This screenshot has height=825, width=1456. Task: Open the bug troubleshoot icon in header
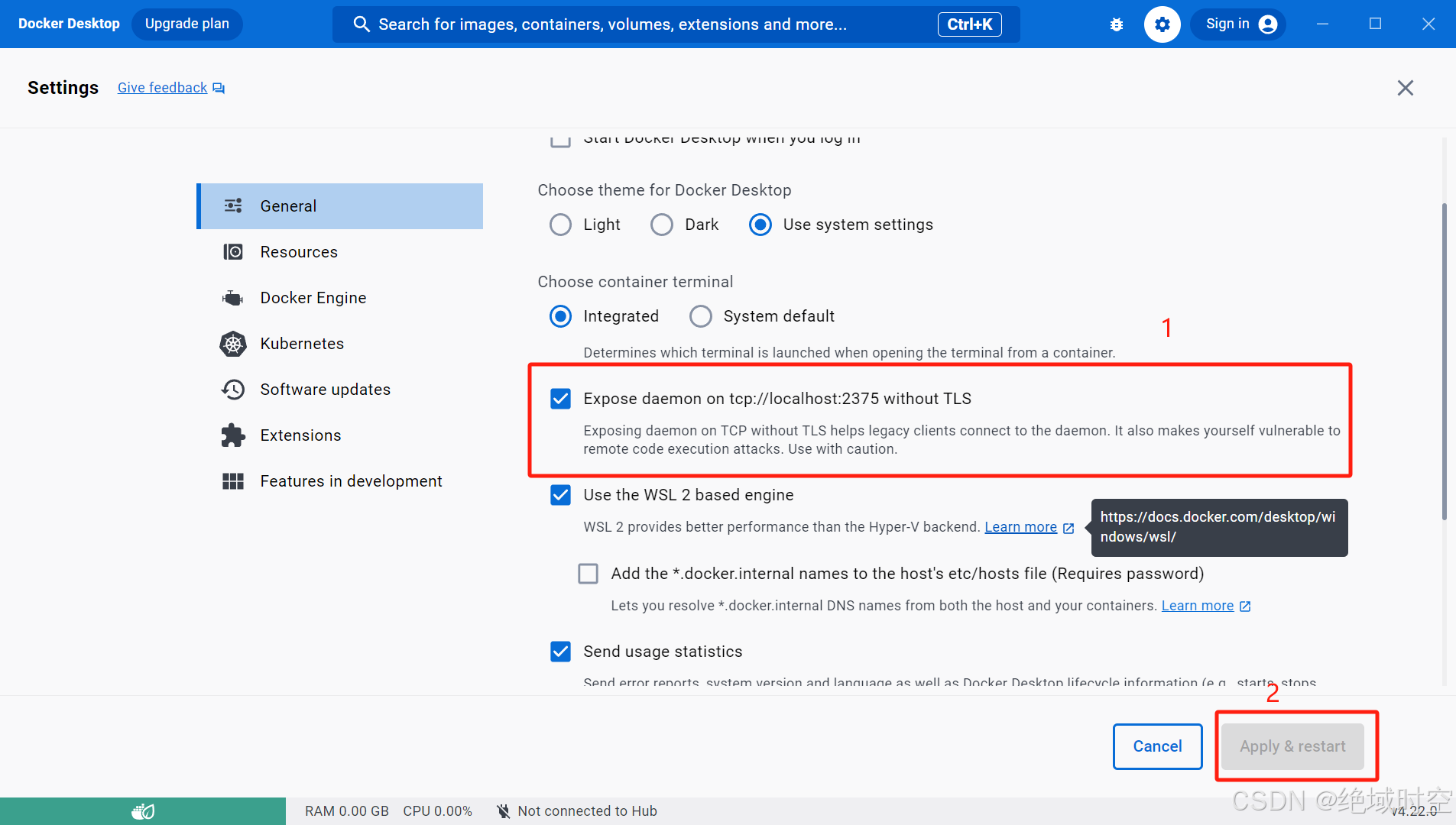(1117, 24)
